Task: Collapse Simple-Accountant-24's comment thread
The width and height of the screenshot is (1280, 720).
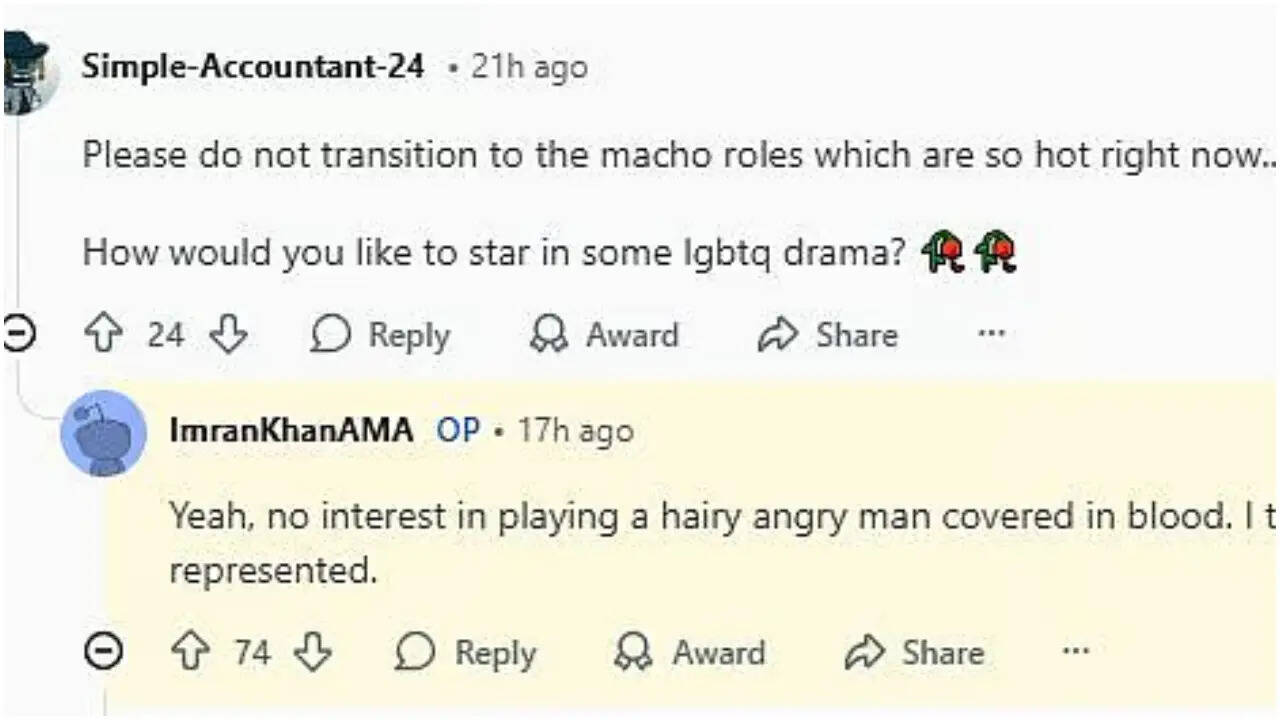Action: [x=15, y=334]
